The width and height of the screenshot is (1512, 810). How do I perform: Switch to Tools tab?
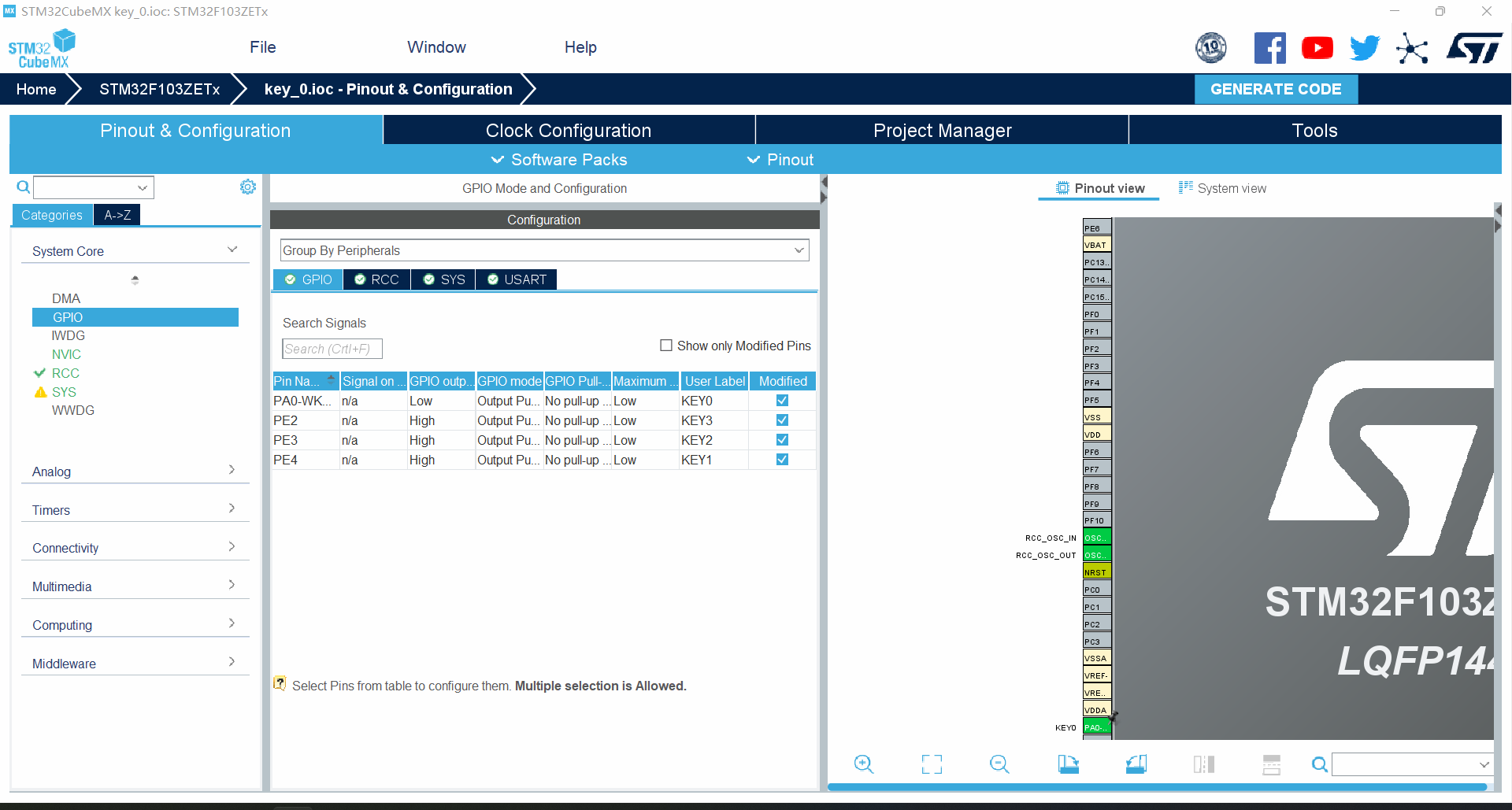[x=1315, y=130]
